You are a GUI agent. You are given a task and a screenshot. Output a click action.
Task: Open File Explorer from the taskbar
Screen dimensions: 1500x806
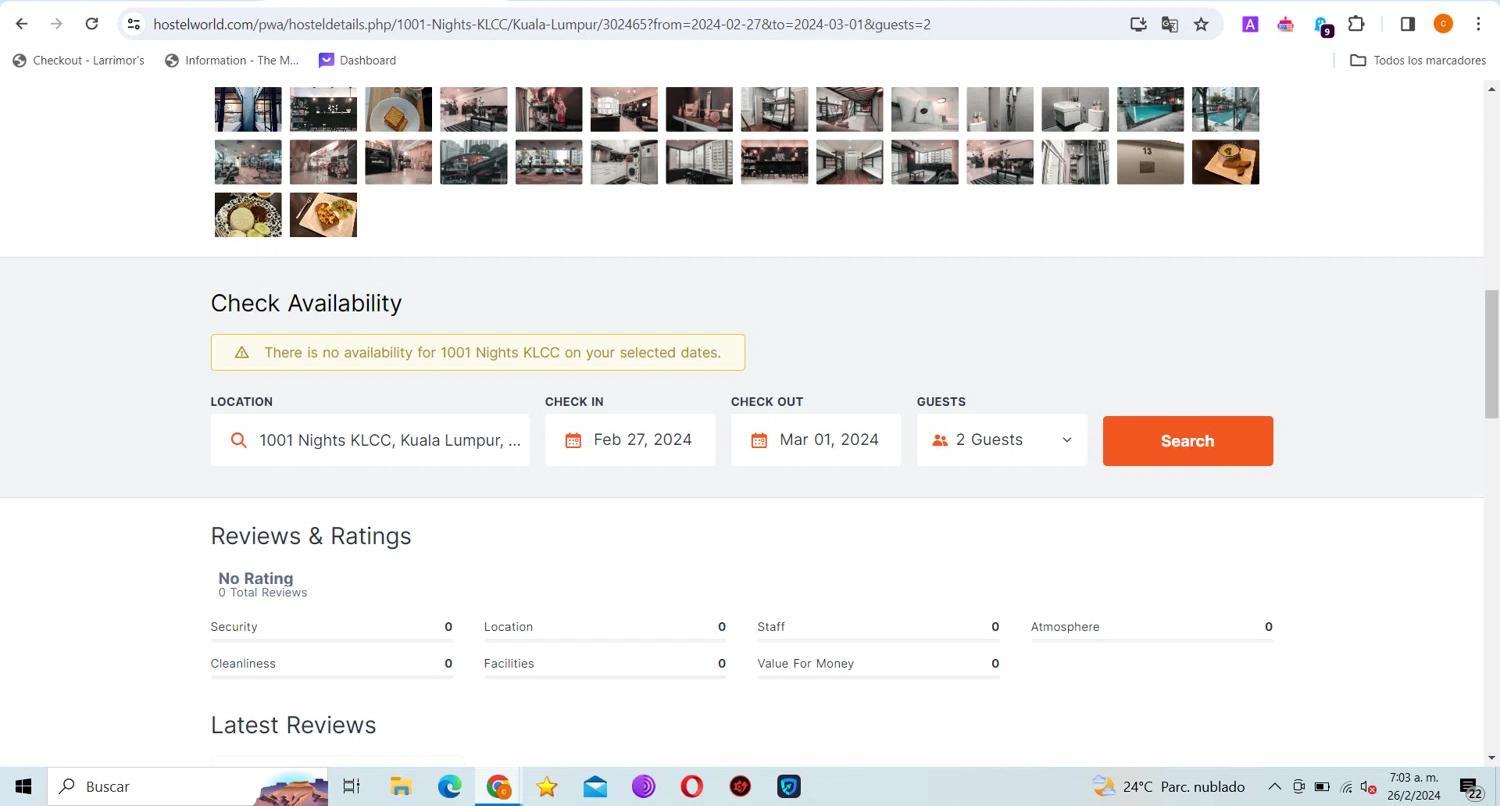(401, 787)
